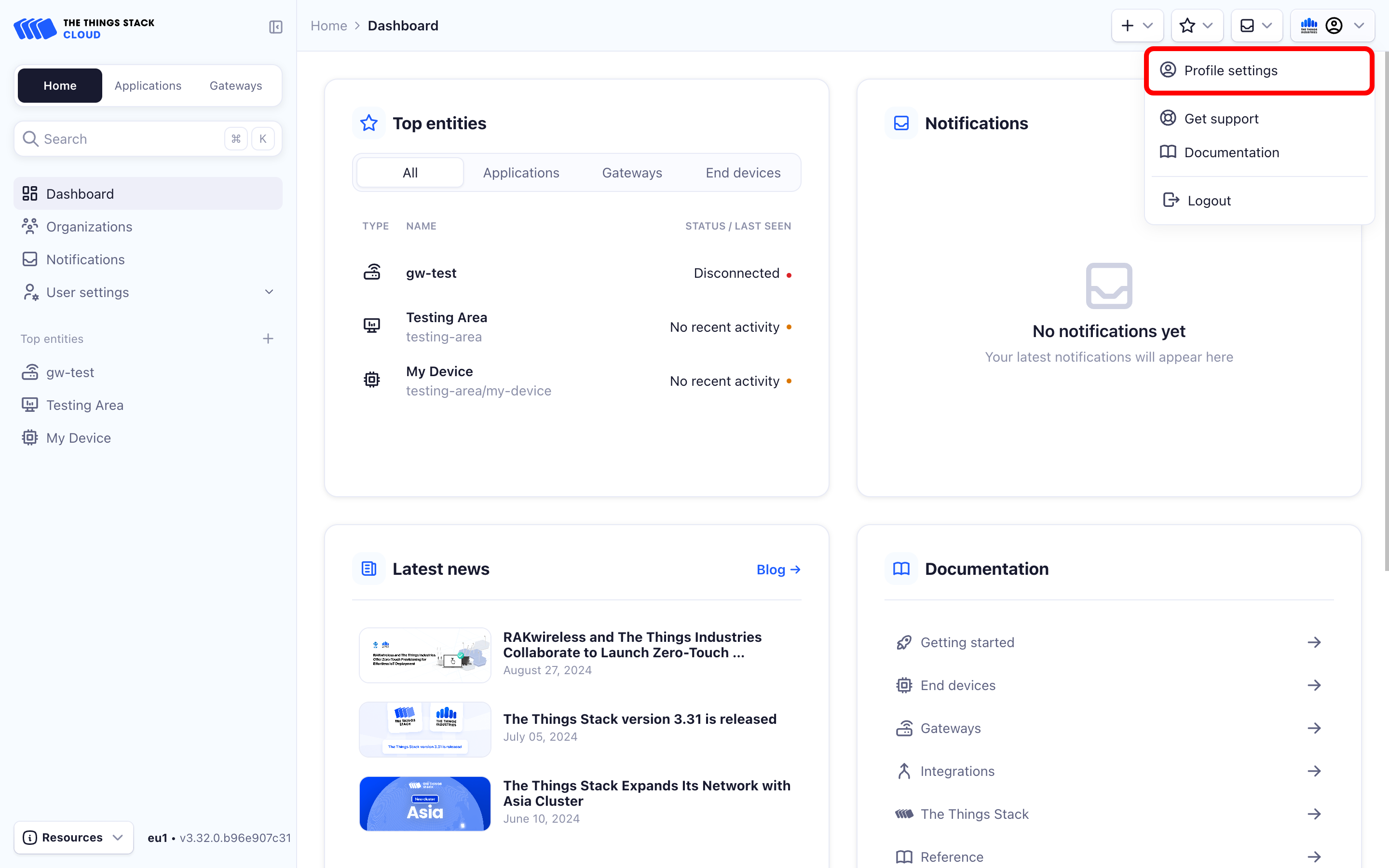Open Notifications in the sidebar
This screenshot has height=868, width=1389.
coord(85,259)
